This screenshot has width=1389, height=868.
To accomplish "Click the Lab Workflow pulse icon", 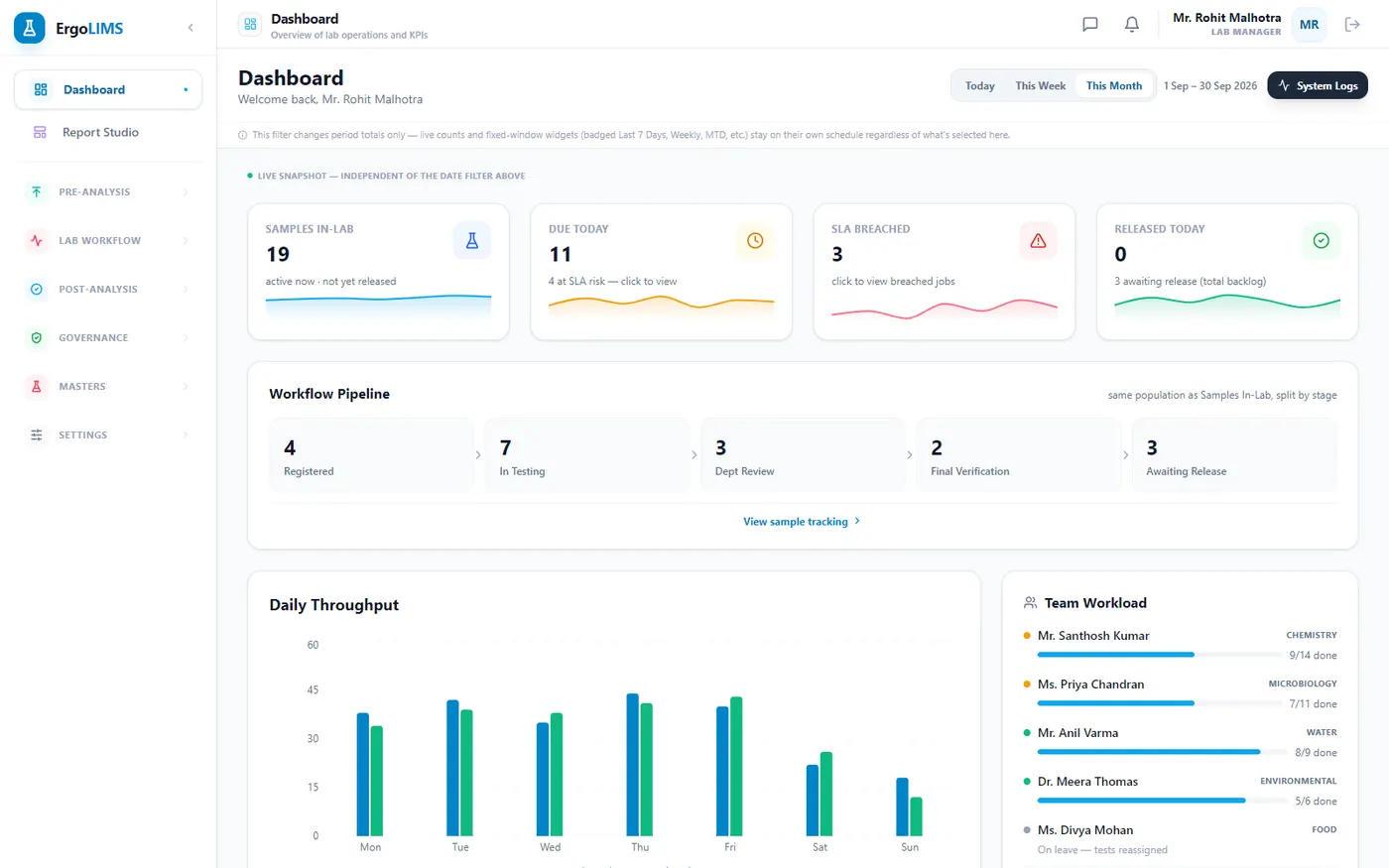I will point(37,240).
